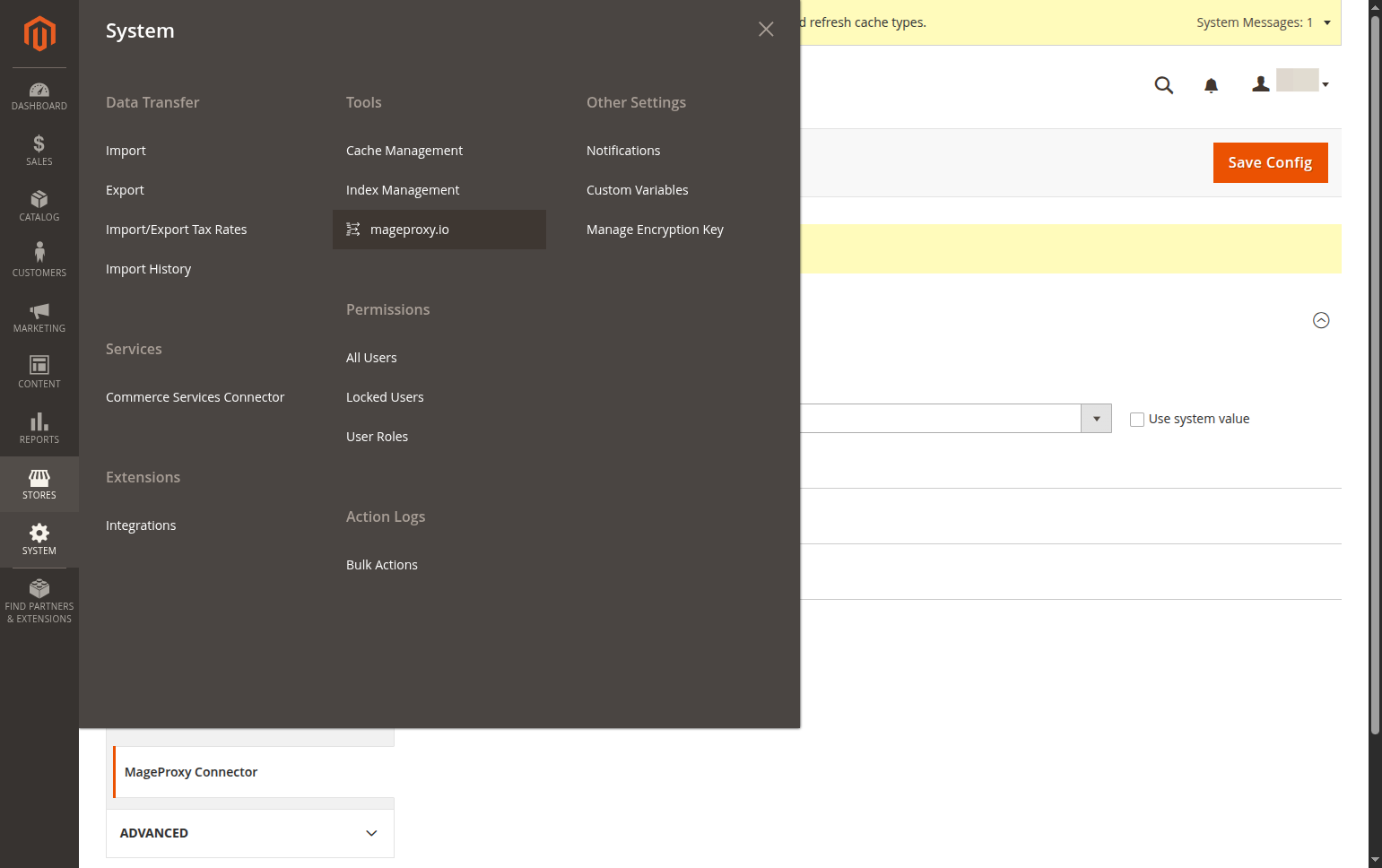This screenshot has height=868, width=1382.
Task: Open the Customers menu icon
Action: (x=39, y=252)
